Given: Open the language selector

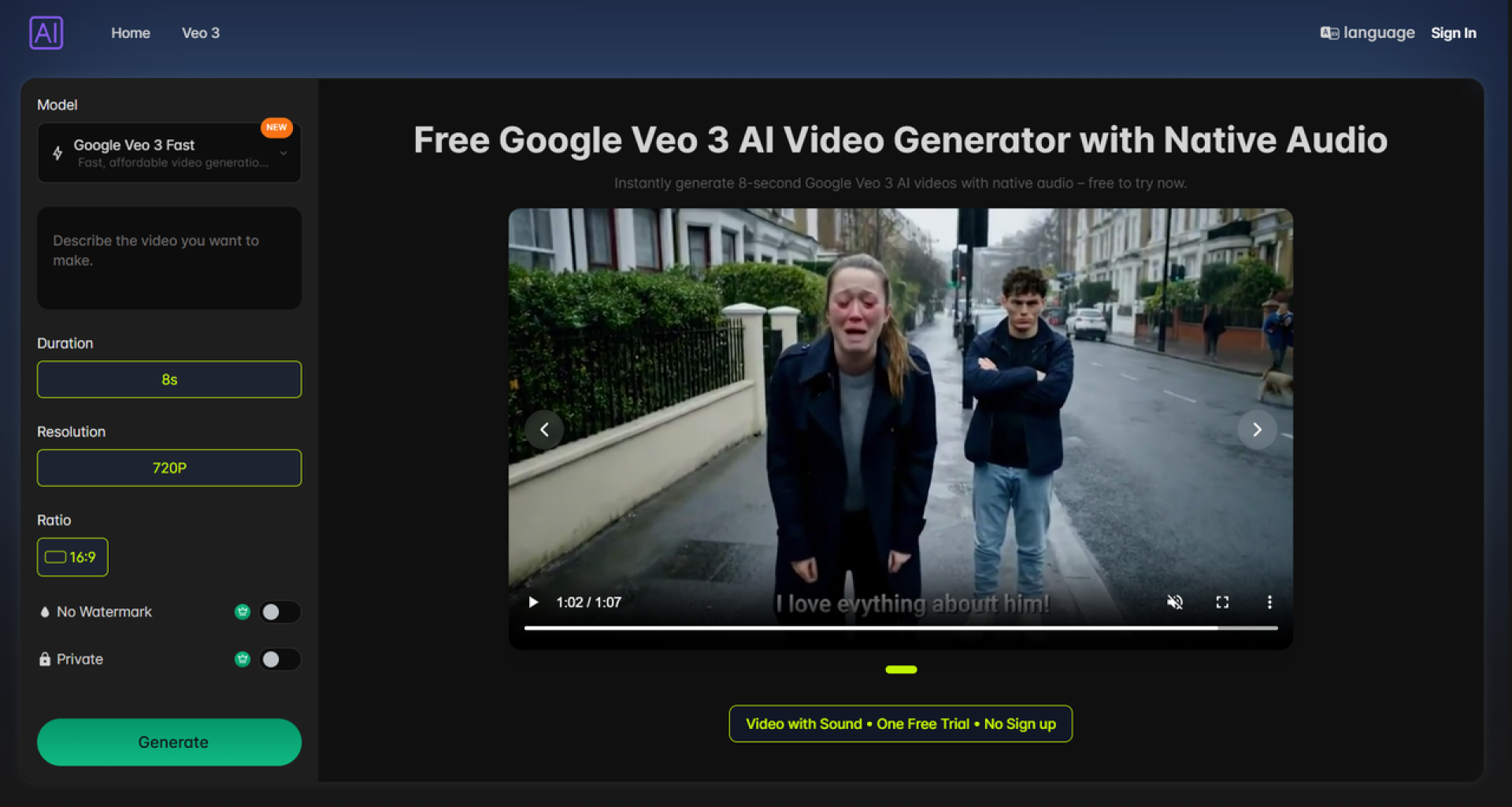Looking at the screenshot, I should pos(1368,33).
